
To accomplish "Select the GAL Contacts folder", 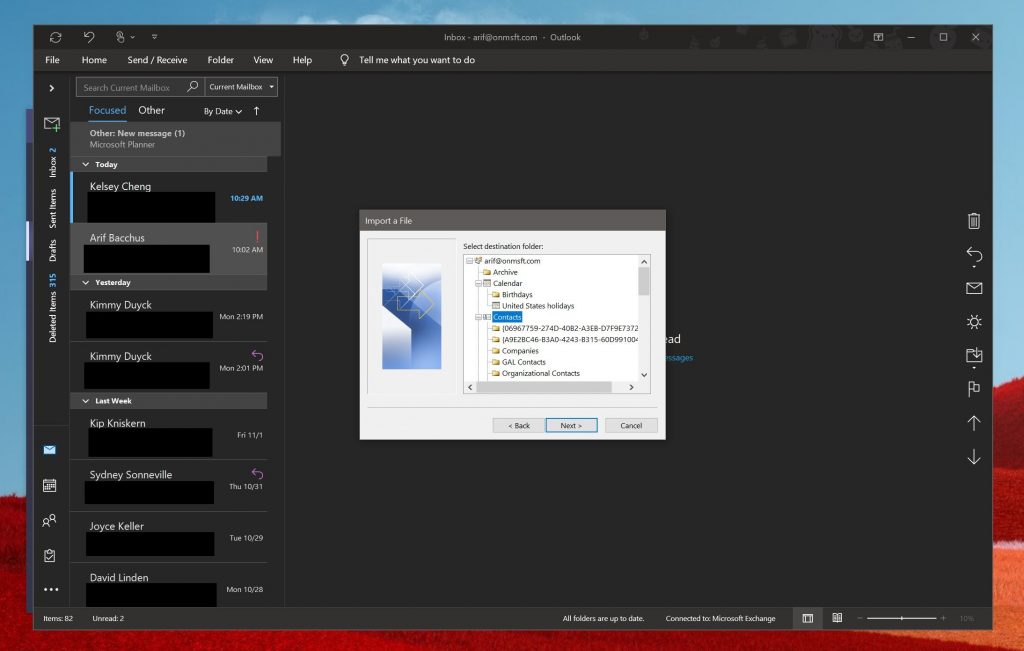I will click(523, 362).
